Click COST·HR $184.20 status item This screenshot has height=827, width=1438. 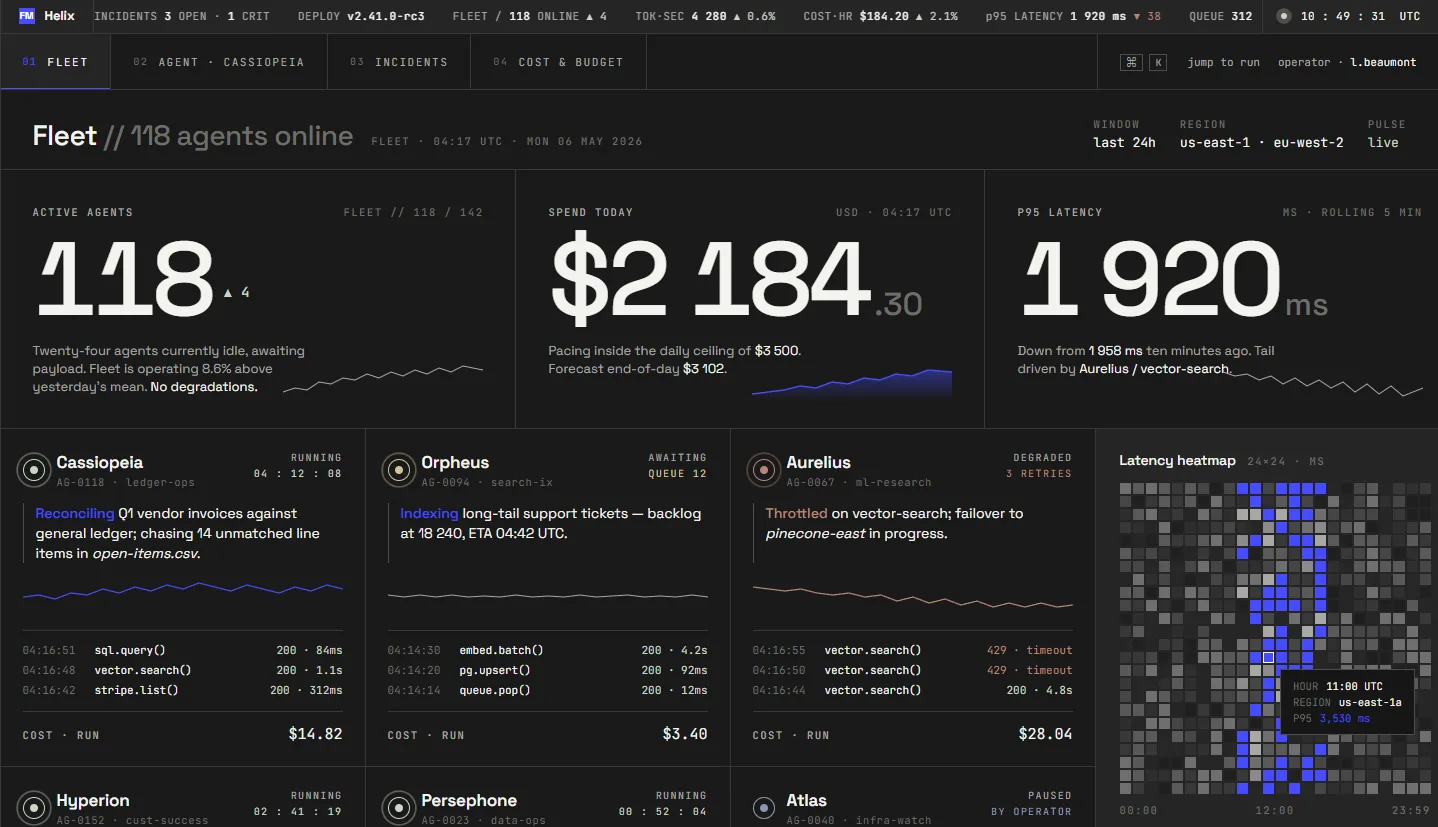click(x=880, y=16)
